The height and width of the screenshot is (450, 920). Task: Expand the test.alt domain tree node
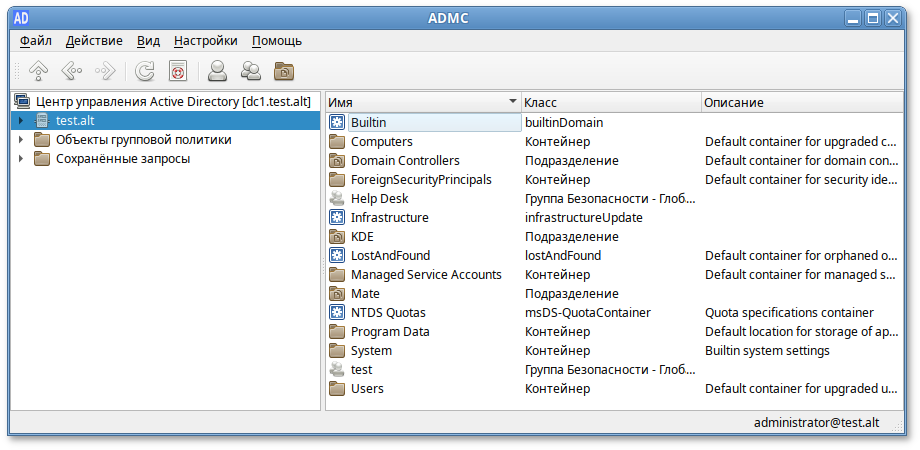21,121
